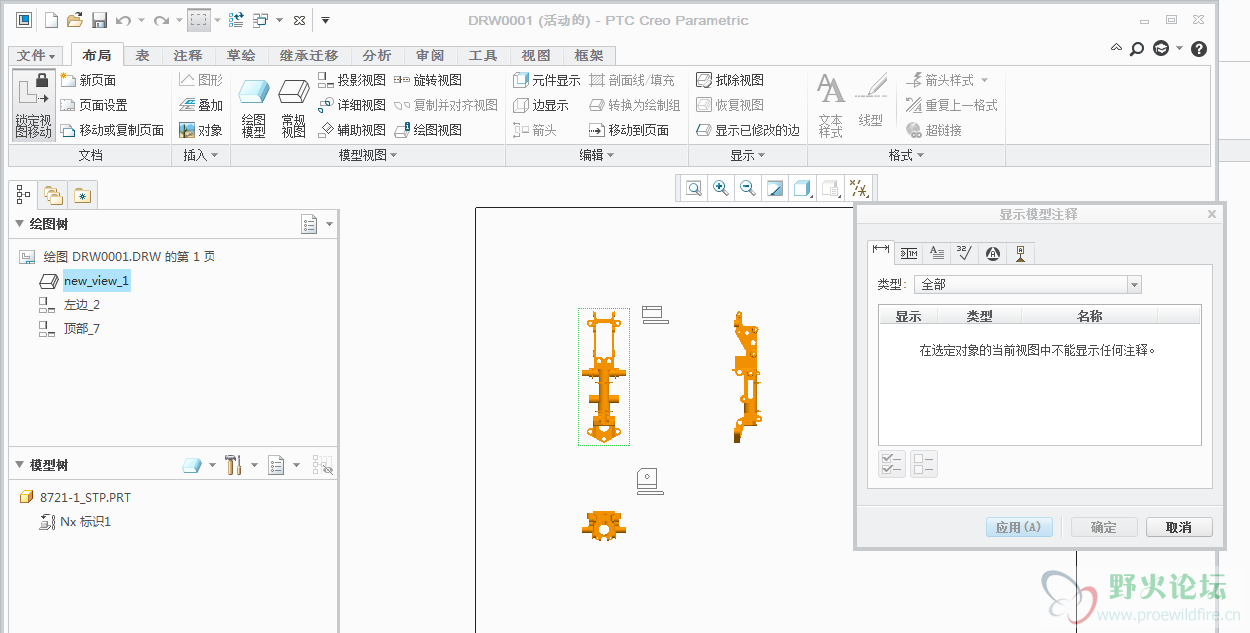Viewport: 1250px width, 633px height.
Task: Select 8721-1_STP.PRT in model tree
Action: coord(85,497)
